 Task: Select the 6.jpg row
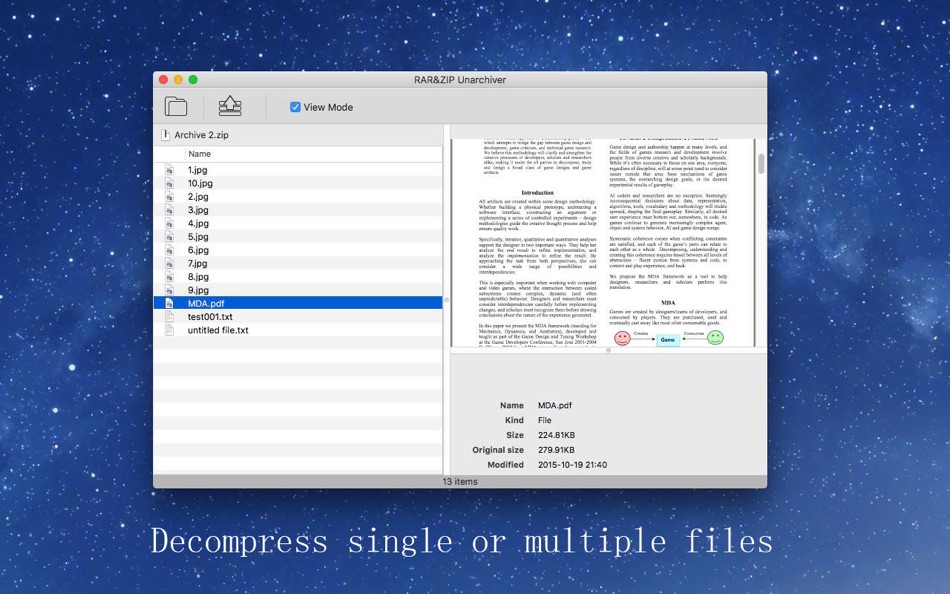pos(298,250)
